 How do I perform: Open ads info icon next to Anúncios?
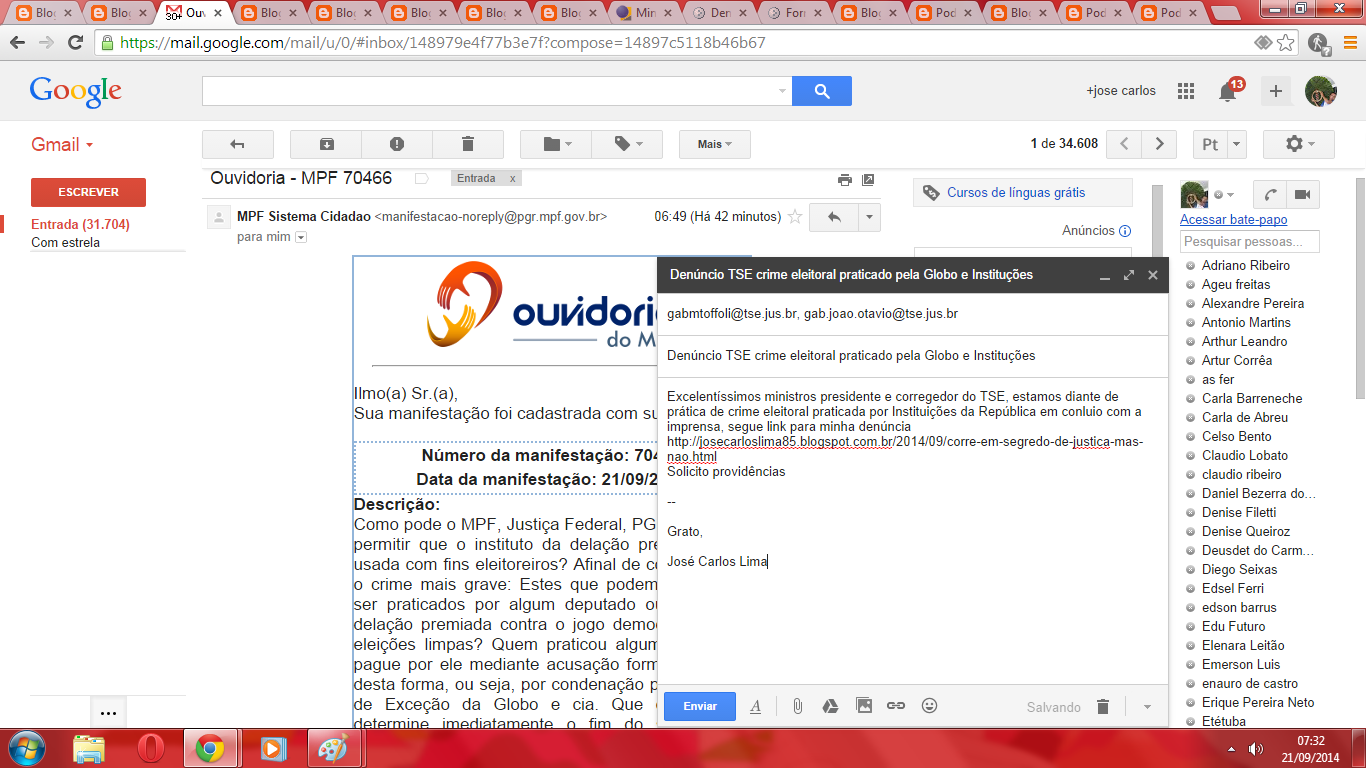(x=1125, y=231)
